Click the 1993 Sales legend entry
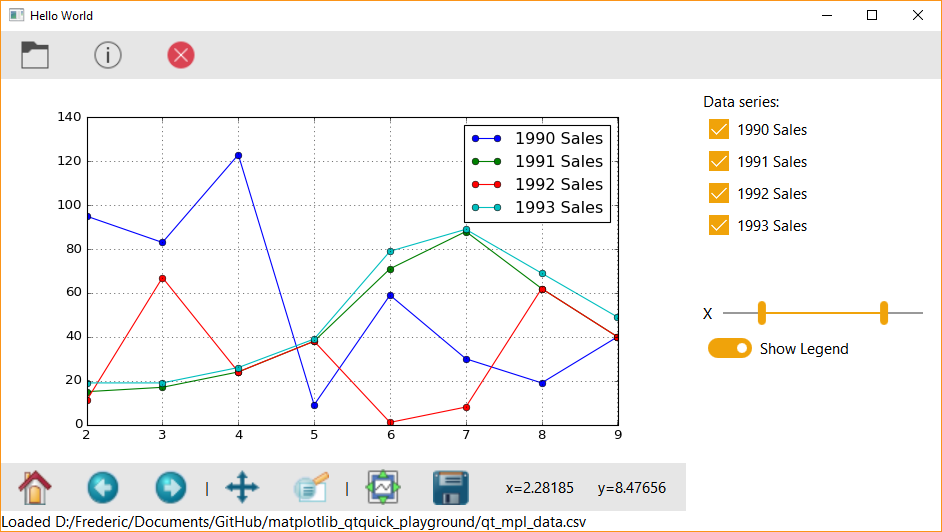 tap(538, 207)
